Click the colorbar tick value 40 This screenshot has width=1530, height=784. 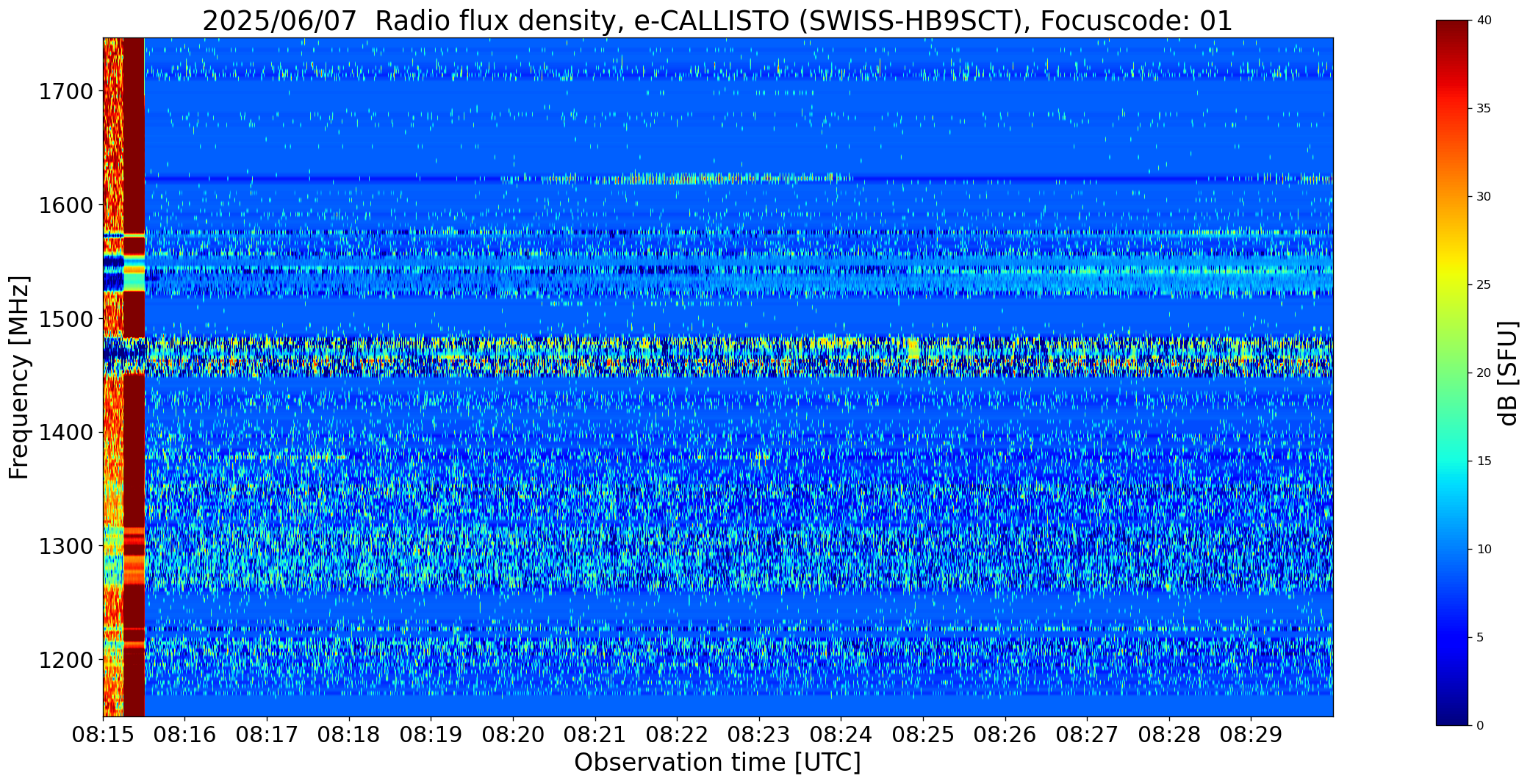pos(1484,21)
